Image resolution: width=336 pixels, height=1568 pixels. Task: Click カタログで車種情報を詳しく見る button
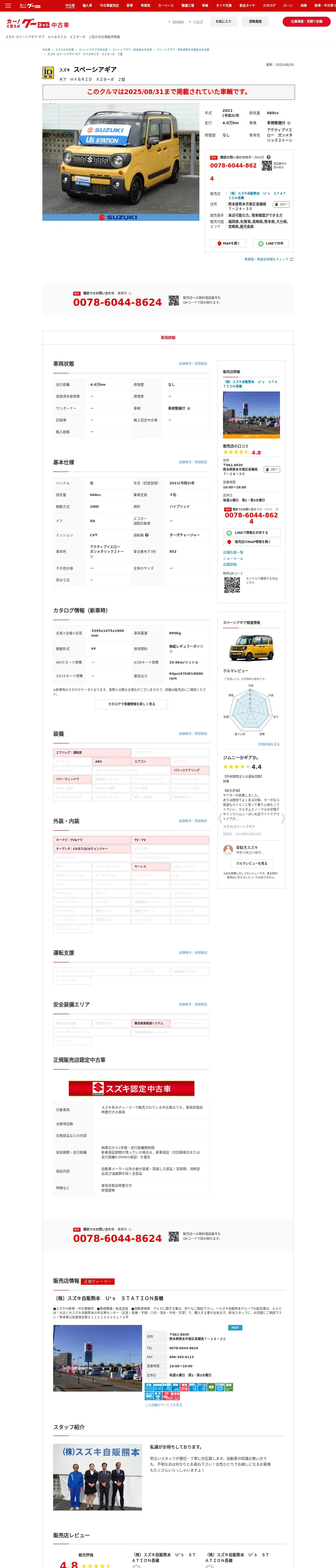click(x=132, y=704)
